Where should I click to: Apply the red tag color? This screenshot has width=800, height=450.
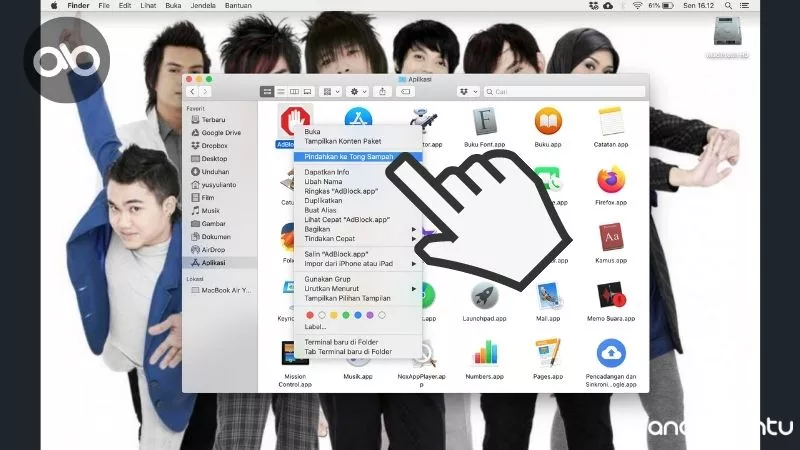click(310, 315)
